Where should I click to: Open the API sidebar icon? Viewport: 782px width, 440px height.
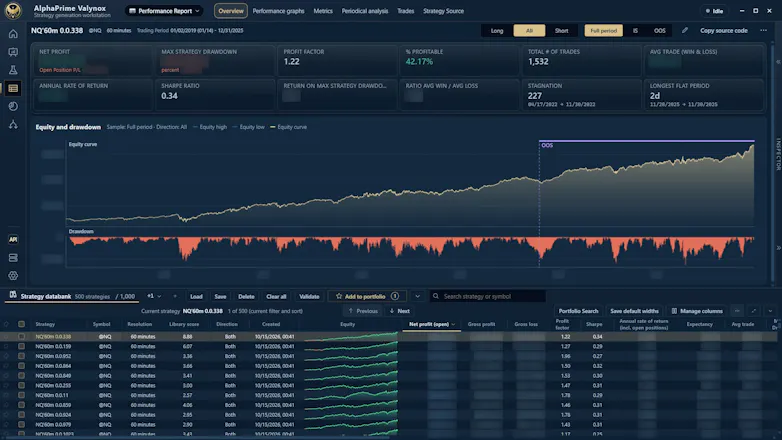[x=13, y=239]
